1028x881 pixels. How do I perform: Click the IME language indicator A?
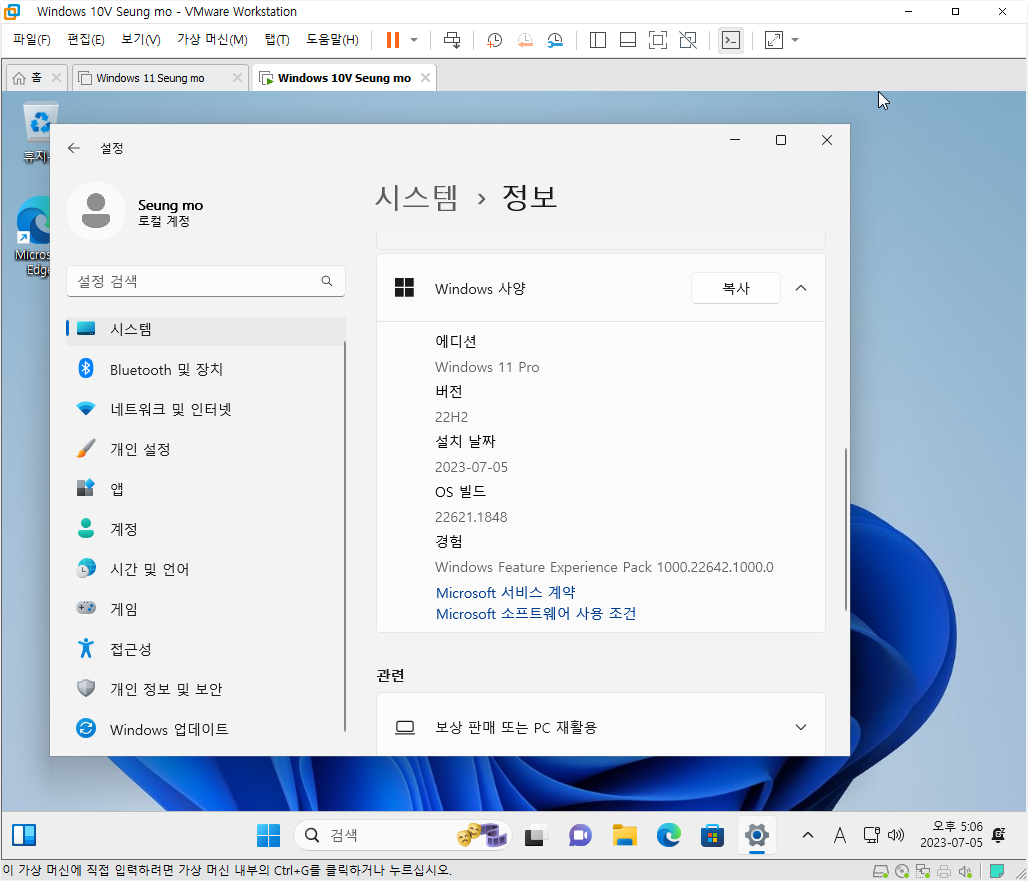click(x=840, y=835)
